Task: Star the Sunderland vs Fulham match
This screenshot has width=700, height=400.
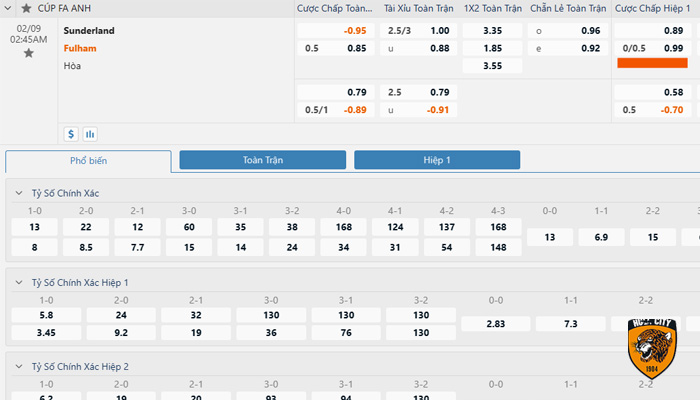Action: pos(28,53)
